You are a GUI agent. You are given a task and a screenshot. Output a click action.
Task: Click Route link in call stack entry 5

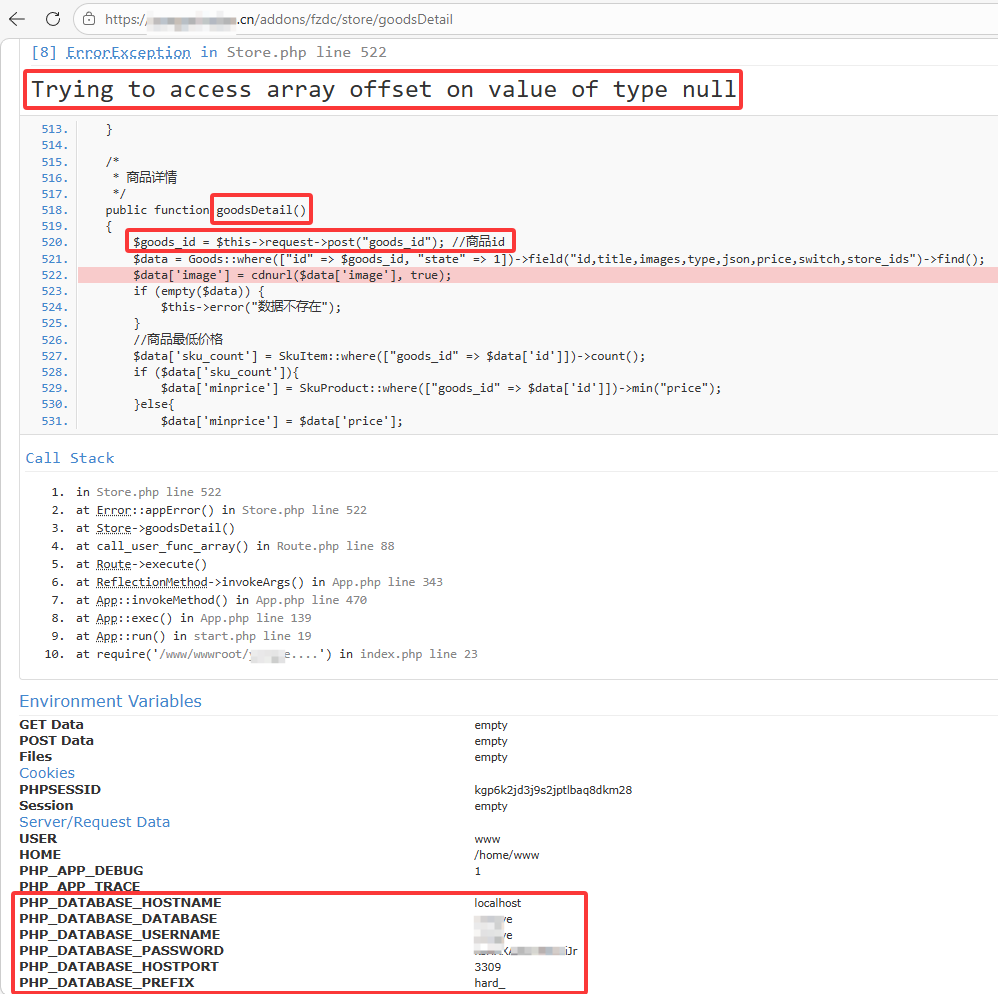coord(113,564)
